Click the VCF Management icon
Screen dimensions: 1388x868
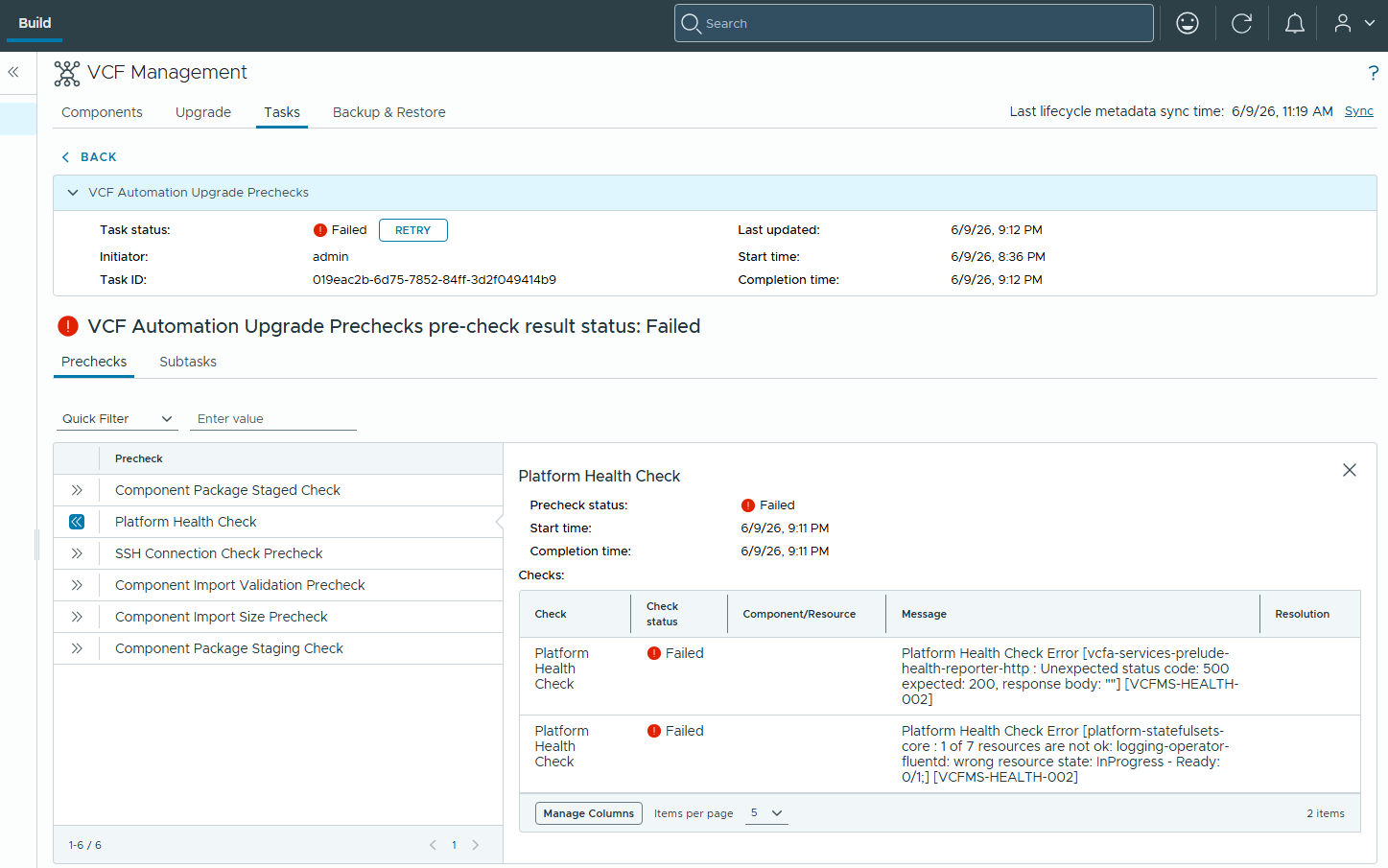pos(67,73)
